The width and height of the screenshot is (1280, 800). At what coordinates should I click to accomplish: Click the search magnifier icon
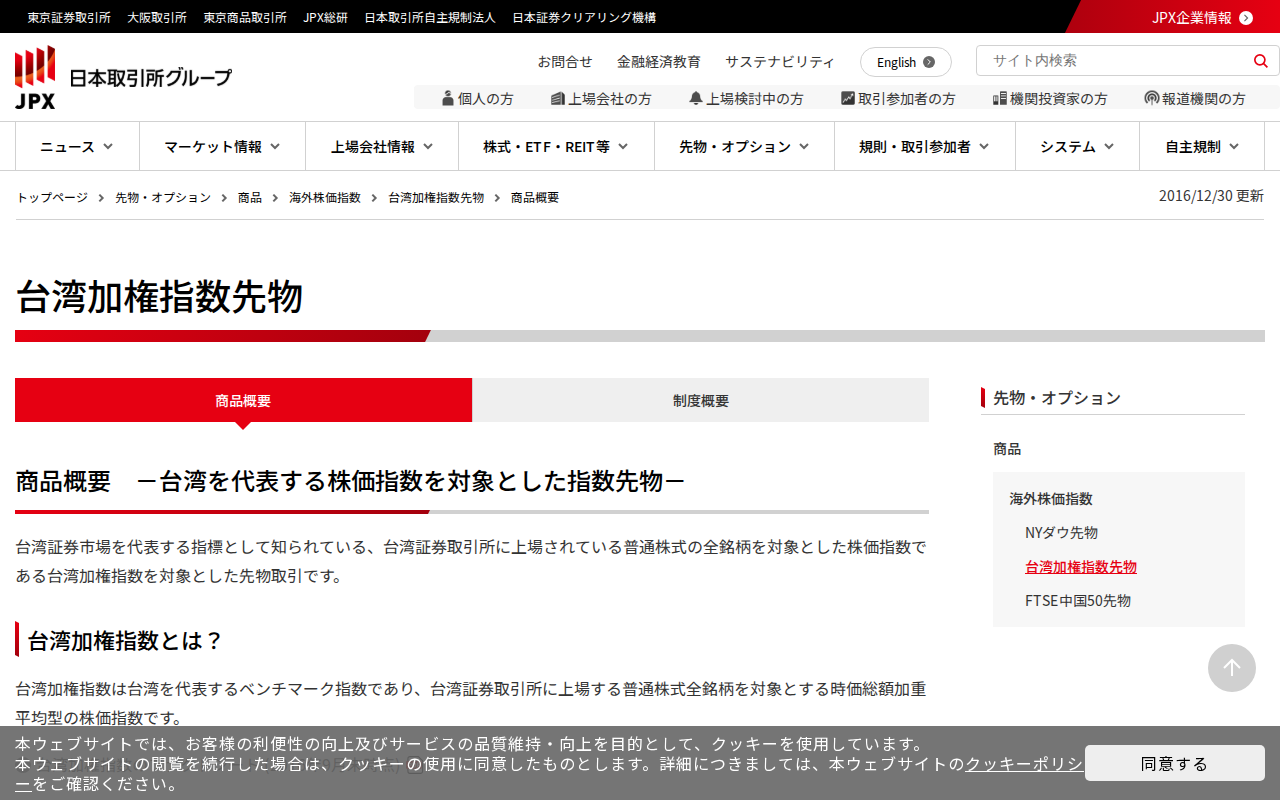1260,61
